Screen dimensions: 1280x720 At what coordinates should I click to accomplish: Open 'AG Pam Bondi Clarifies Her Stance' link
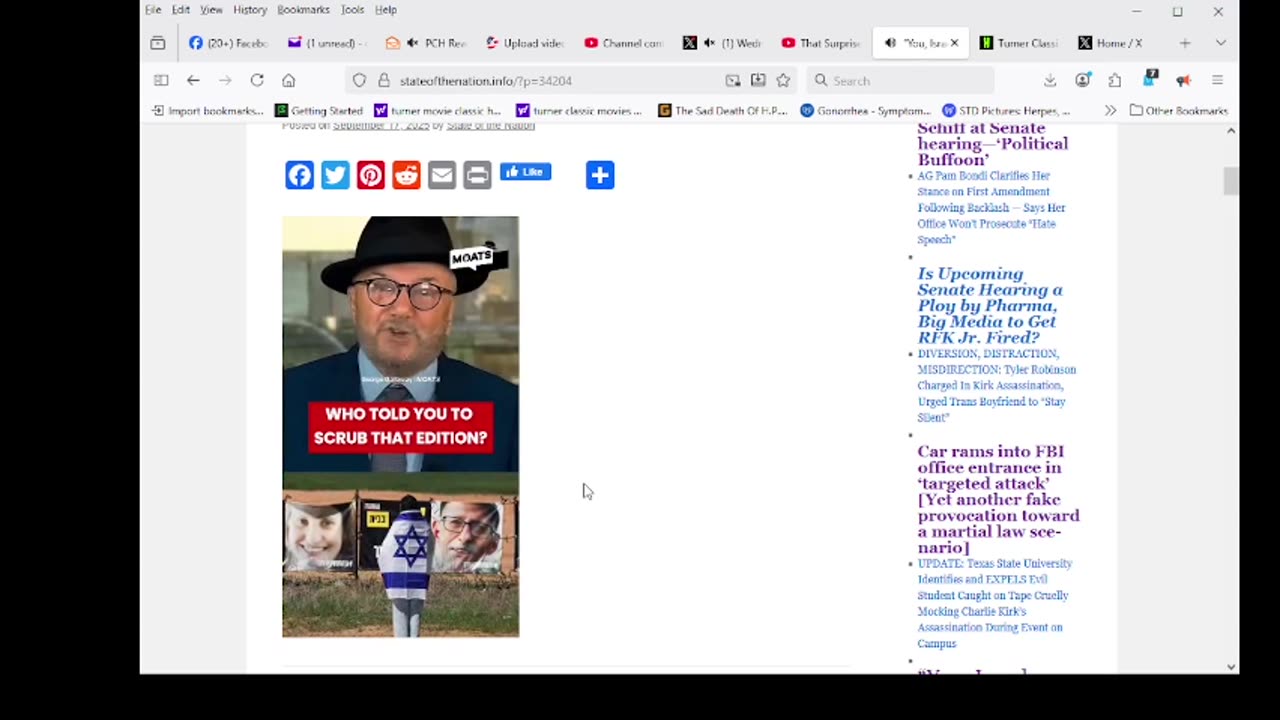tap(992, 208)
